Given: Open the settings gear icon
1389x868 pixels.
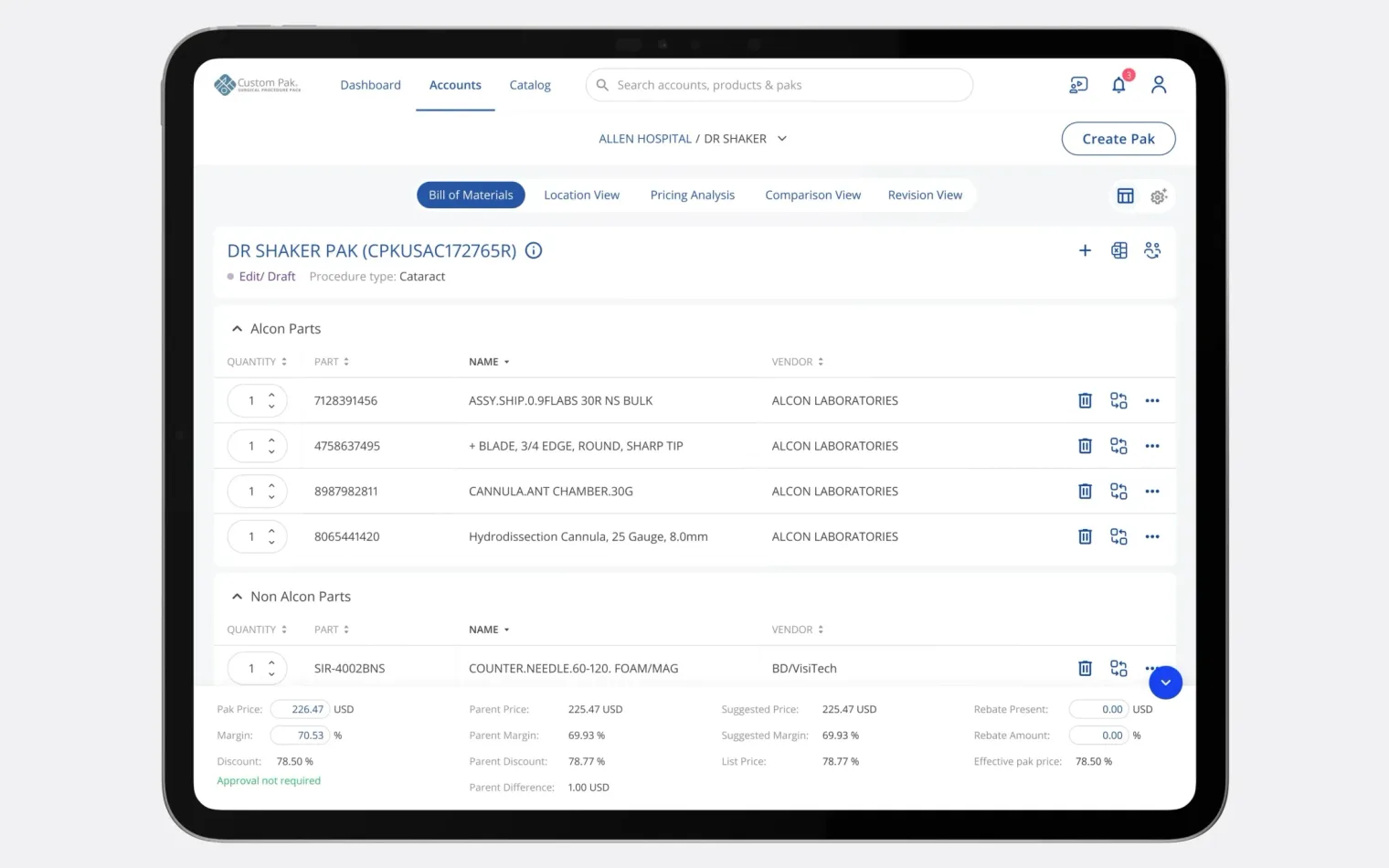Looking at the screenshot, I should click(1159, 196).
